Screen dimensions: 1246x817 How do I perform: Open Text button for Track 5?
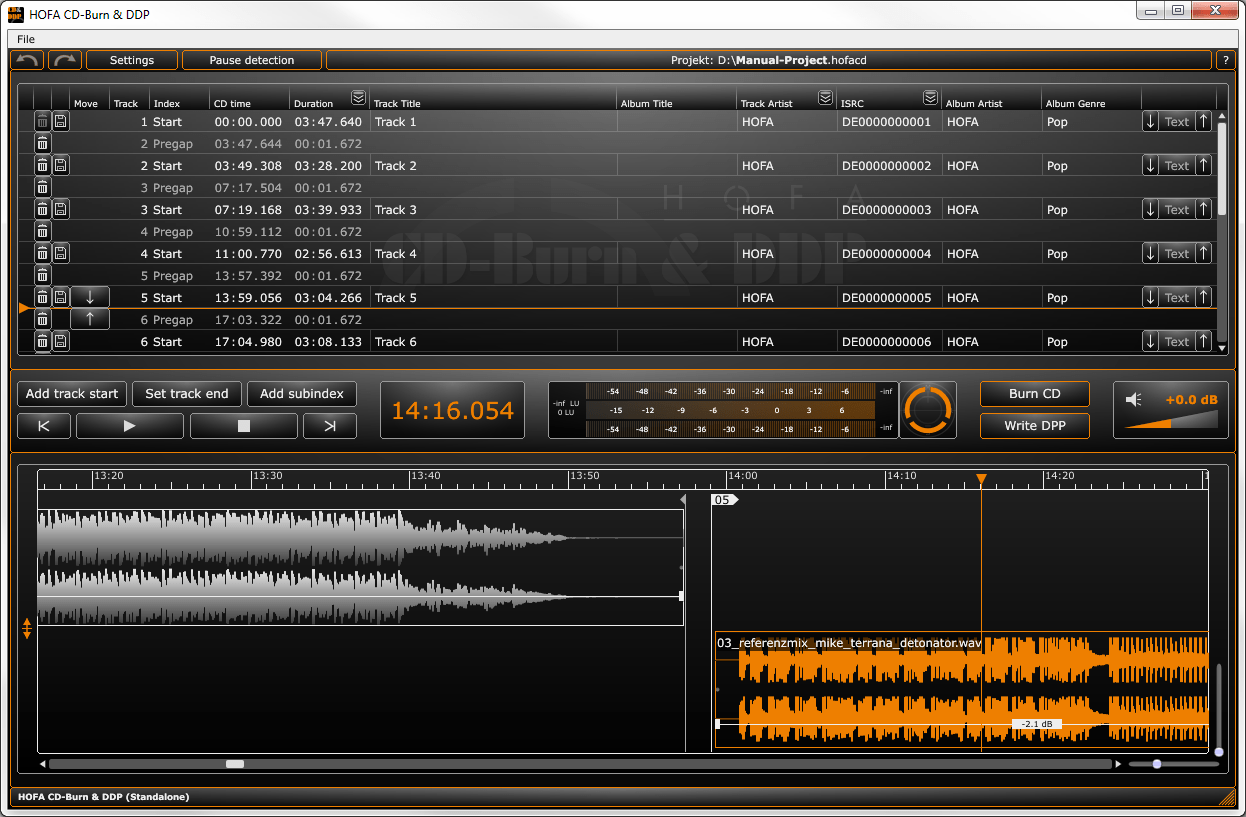1177,298
